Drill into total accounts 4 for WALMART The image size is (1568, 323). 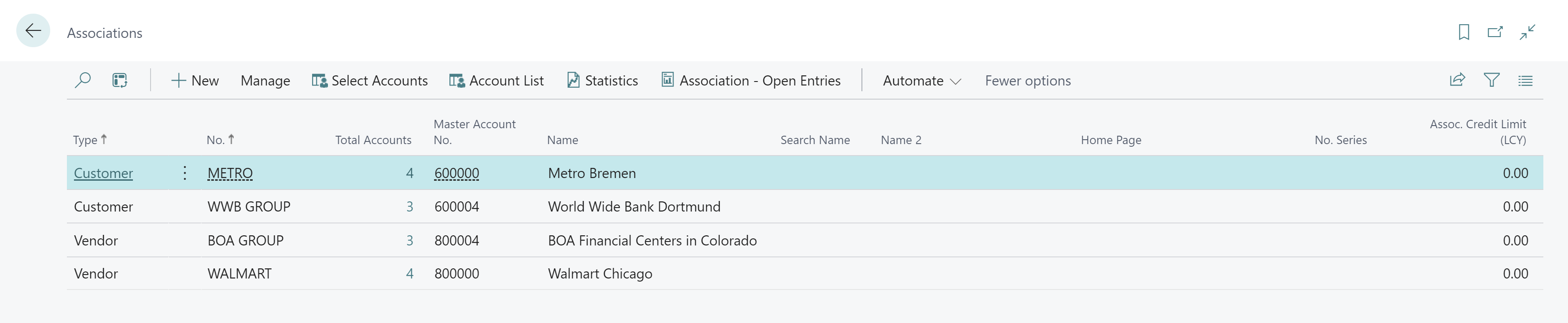pos(410,274)
